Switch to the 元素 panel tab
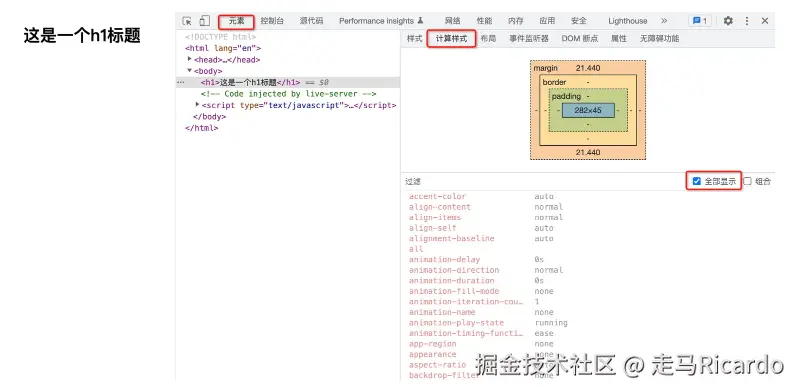The height and width of the screenshot is (392, 798). (x=236, y=21)
